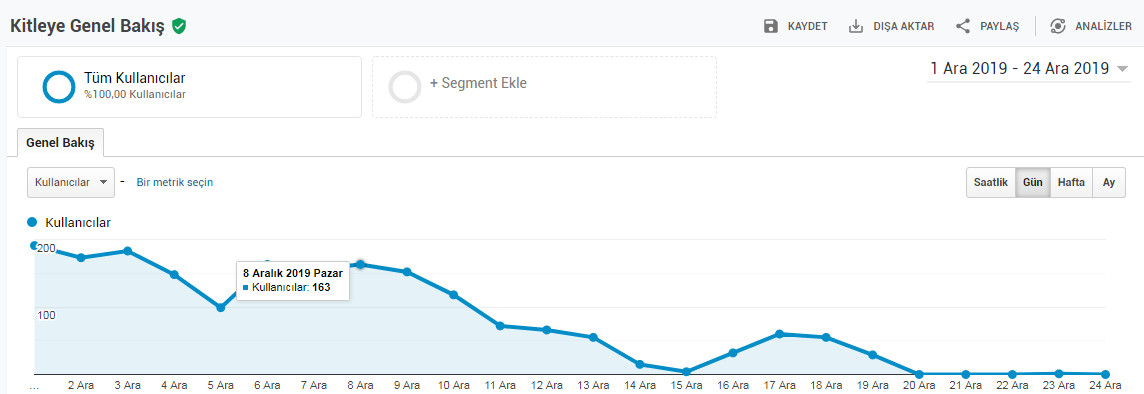Image resolution: width=1144 pixels, height=394 pixels.
Task: Select the Hafta interval toggle
Action: click(x=1071, y=182)
